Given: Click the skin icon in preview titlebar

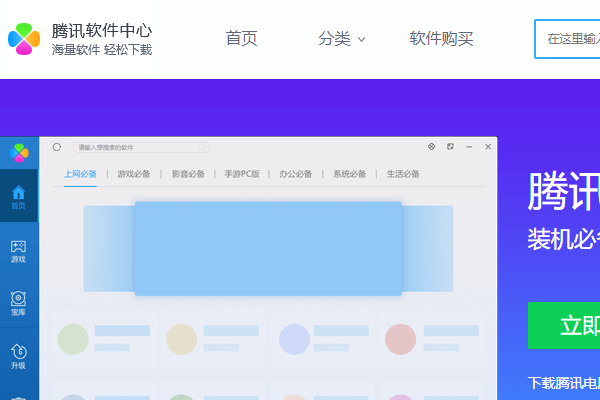Looking at the screenshot, I should [x=431, y=147].
